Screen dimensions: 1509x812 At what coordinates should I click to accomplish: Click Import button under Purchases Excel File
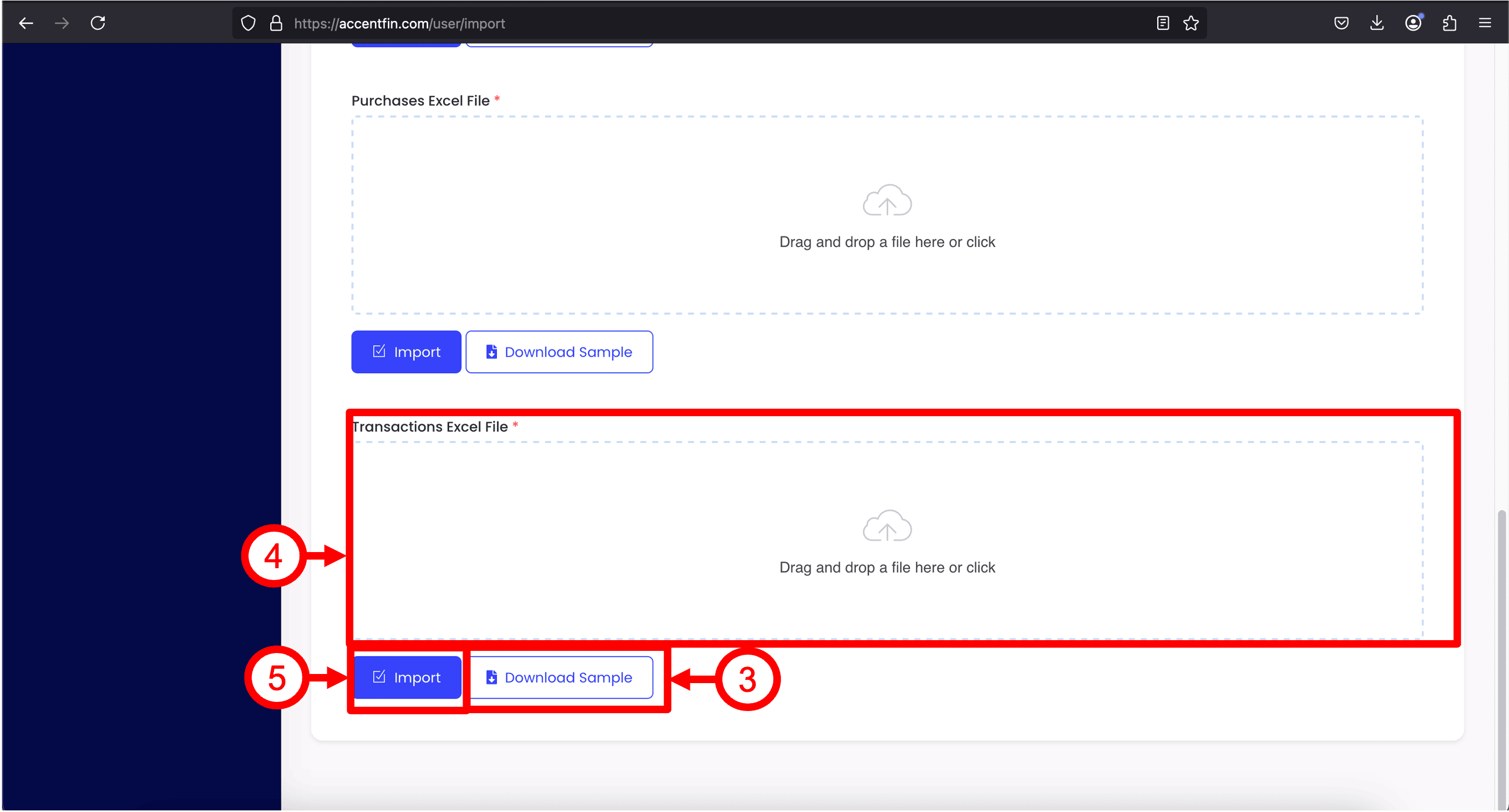(x=406, y=352)
